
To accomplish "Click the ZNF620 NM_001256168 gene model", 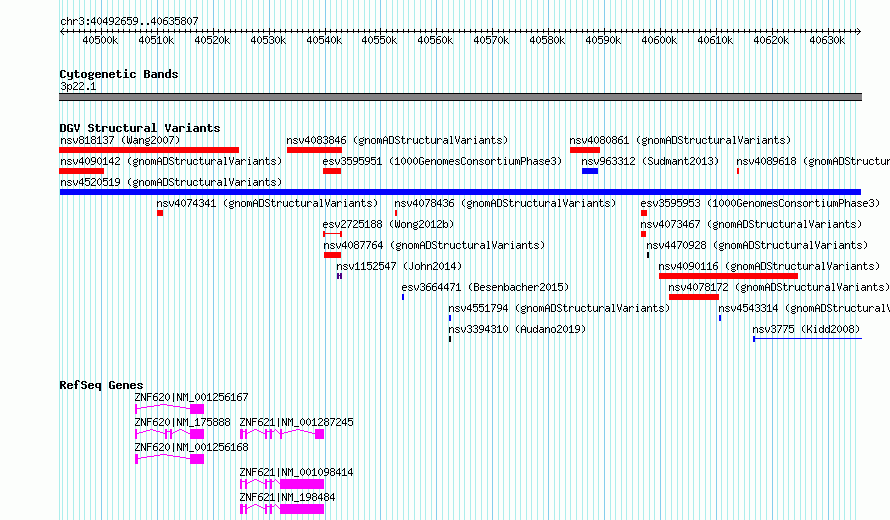I will (x=169, y=459).
